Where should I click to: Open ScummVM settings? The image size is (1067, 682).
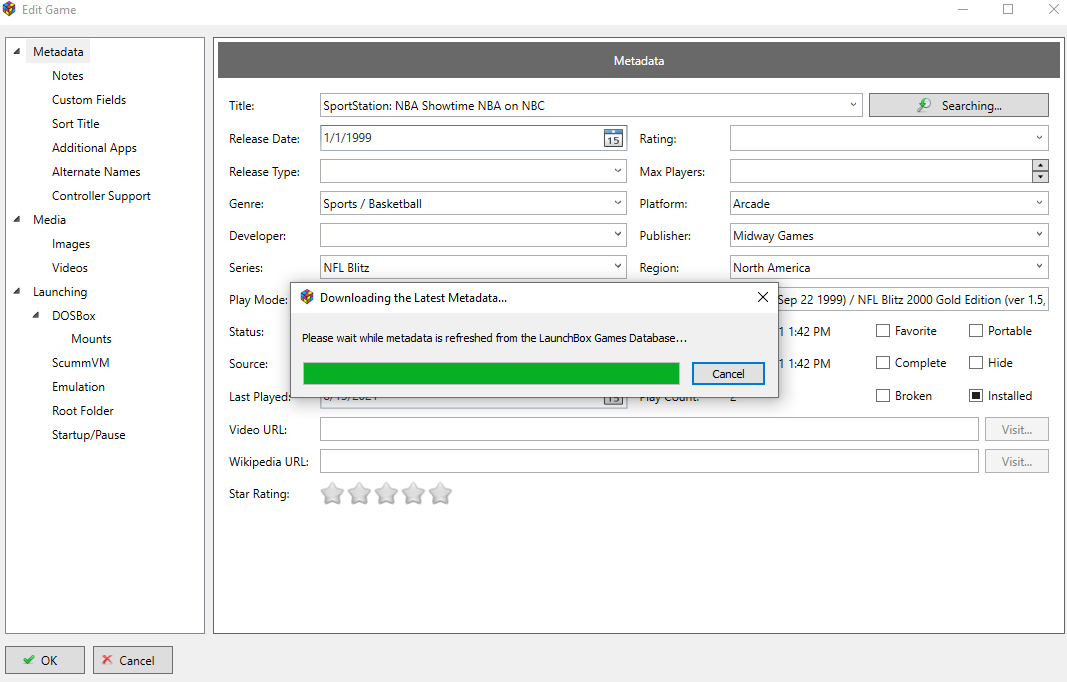coord(80,363)
